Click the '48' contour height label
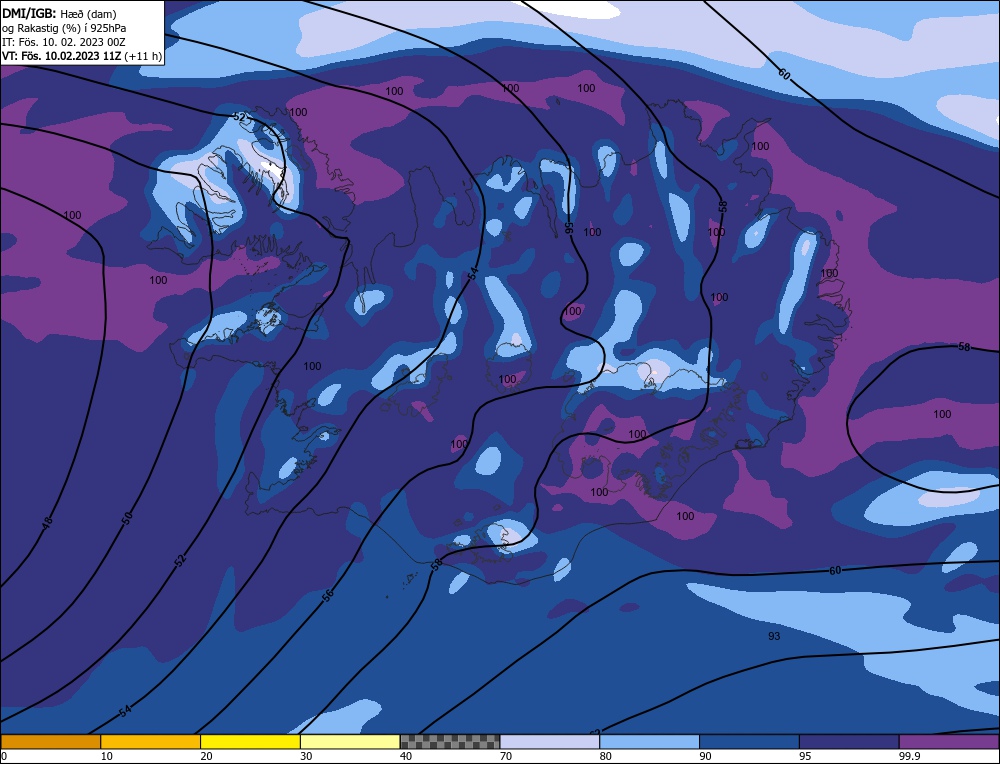1000x764 pixels. (47, 524)
